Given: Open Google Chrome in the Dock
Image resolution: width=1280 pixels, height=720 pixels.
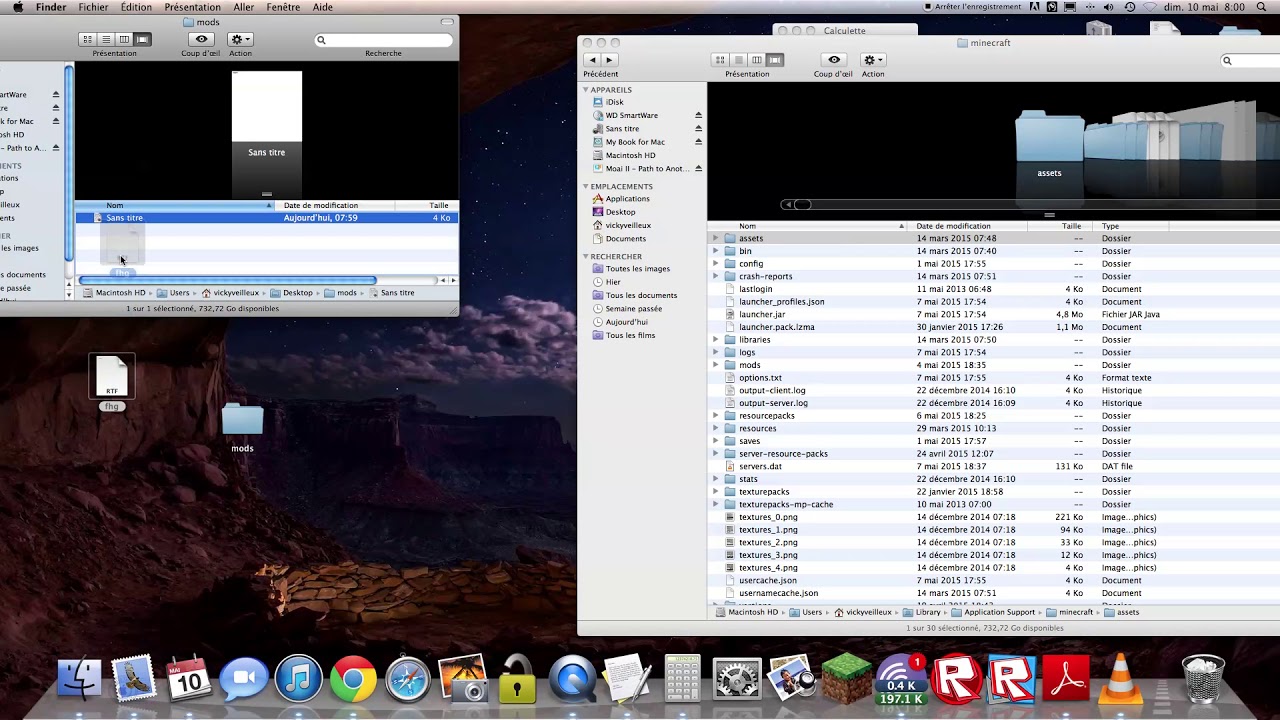Looking at the screenshot, I should coord(353,680).
